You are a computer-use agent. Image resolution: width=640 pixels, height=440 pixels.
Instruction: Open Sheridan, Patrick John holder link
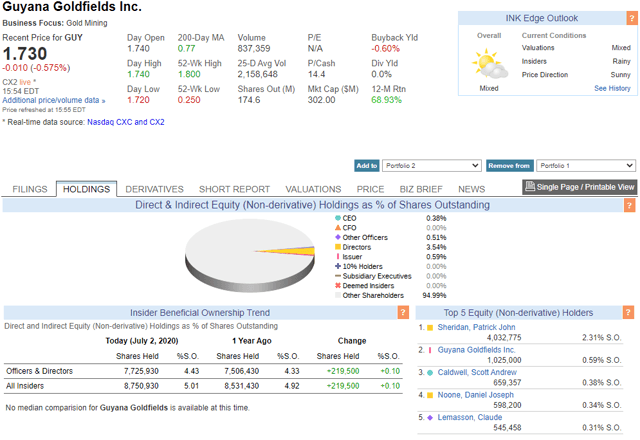coord(476,327)
